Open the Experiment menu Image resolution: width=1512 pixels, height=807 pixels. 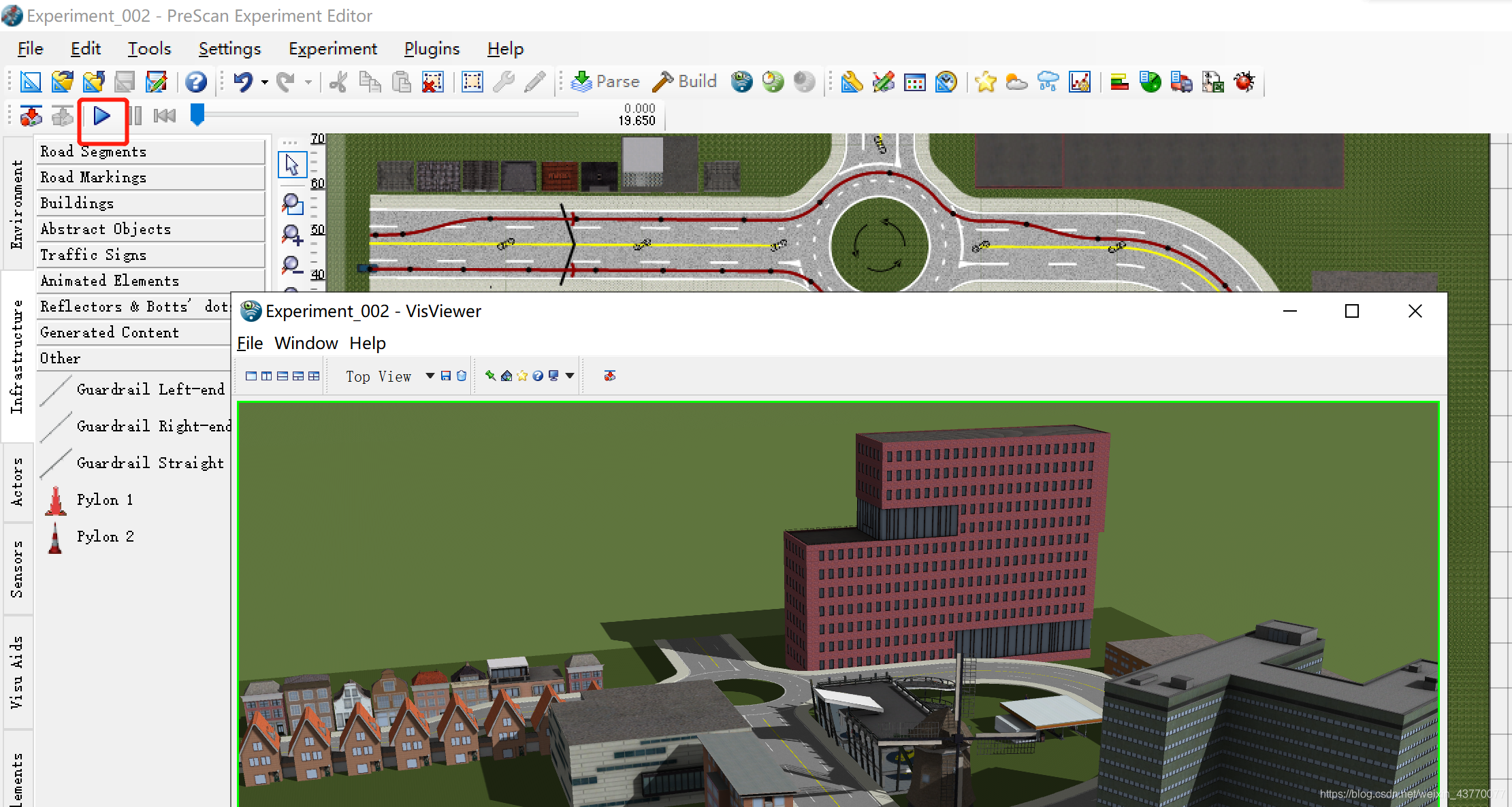[332, 49]
